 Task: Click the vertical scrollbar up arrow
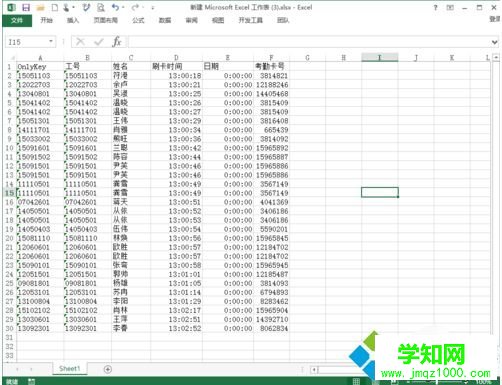coord(496,57)
